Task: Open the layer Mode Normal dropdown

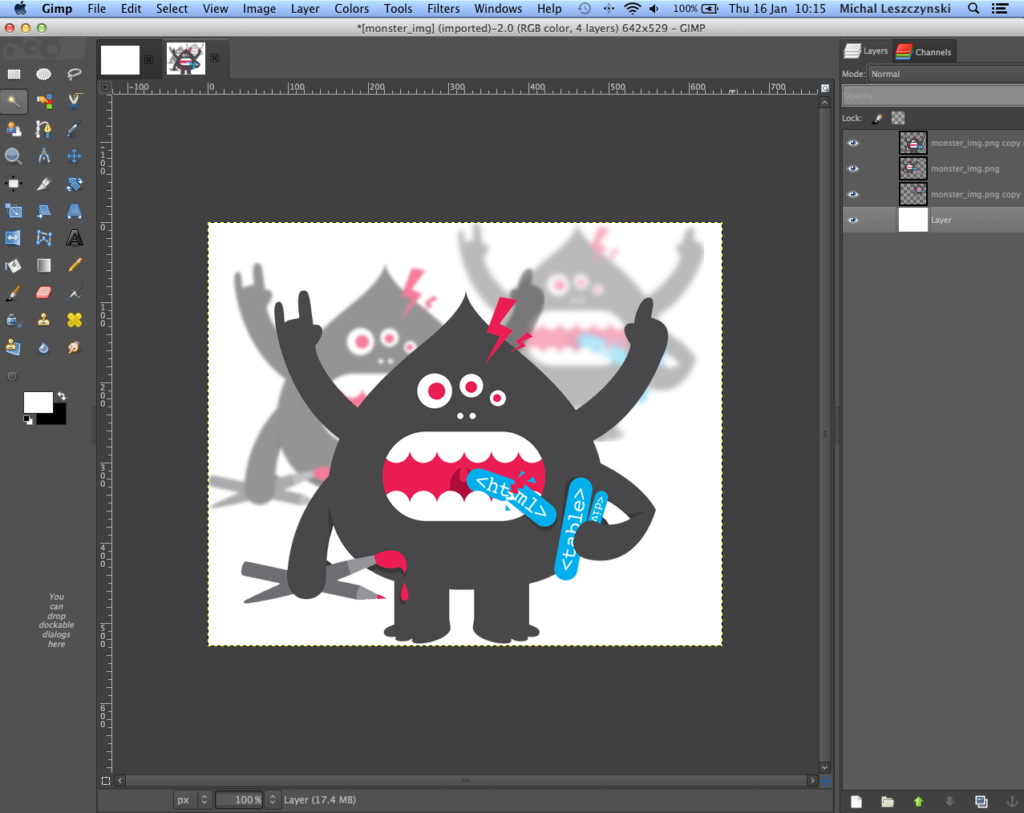Action: pos(946,74)
